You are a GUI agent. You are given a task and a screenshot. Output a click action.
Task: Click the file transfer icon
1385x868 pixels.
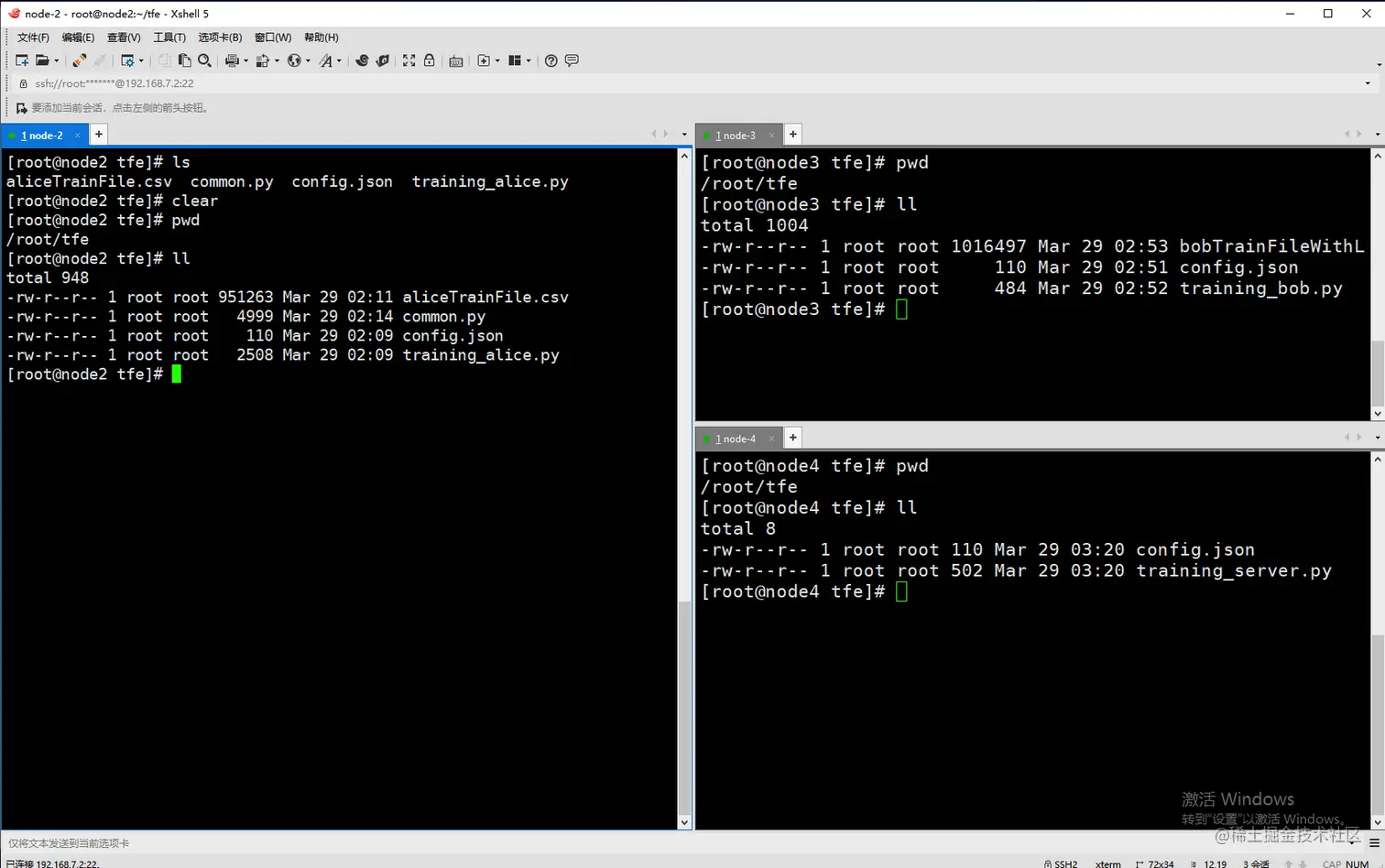263,60
